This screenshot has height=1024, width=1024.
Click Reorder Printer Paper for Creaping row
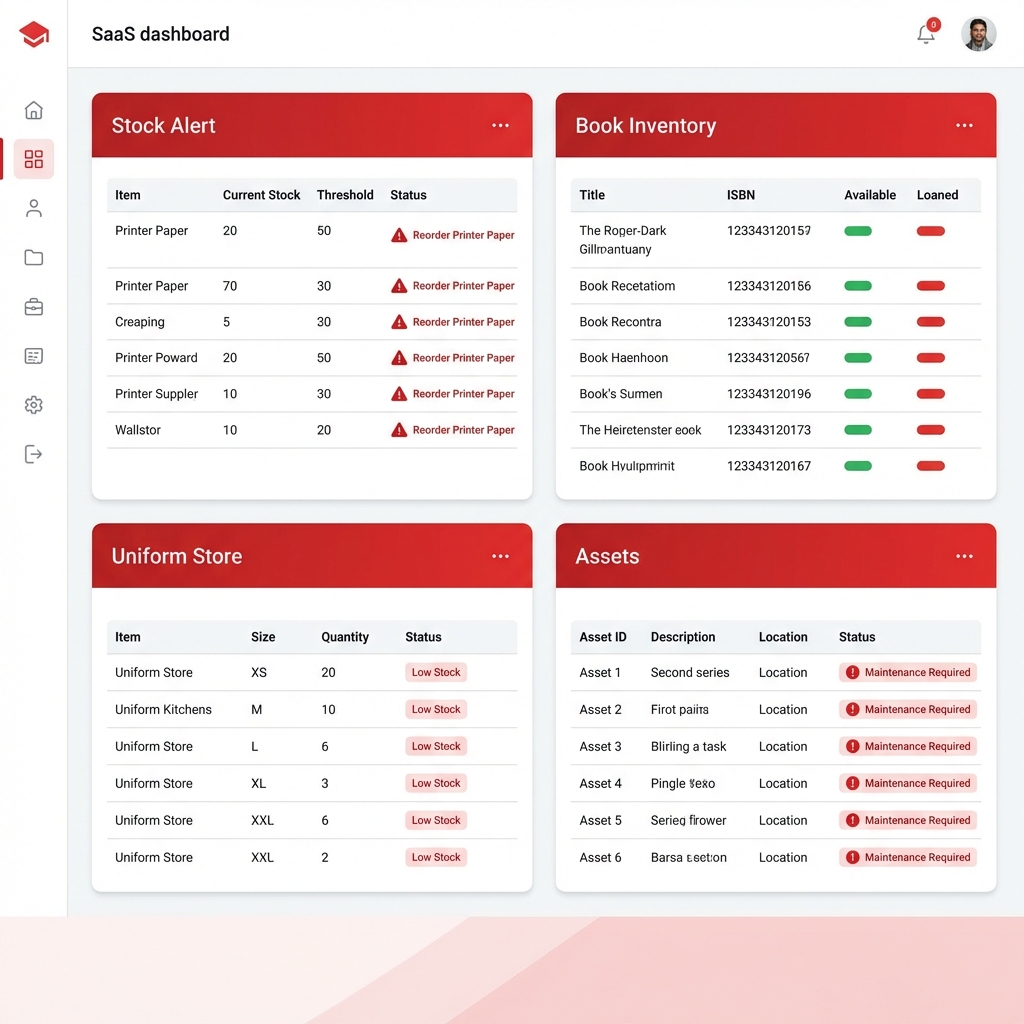click(453, 322)
